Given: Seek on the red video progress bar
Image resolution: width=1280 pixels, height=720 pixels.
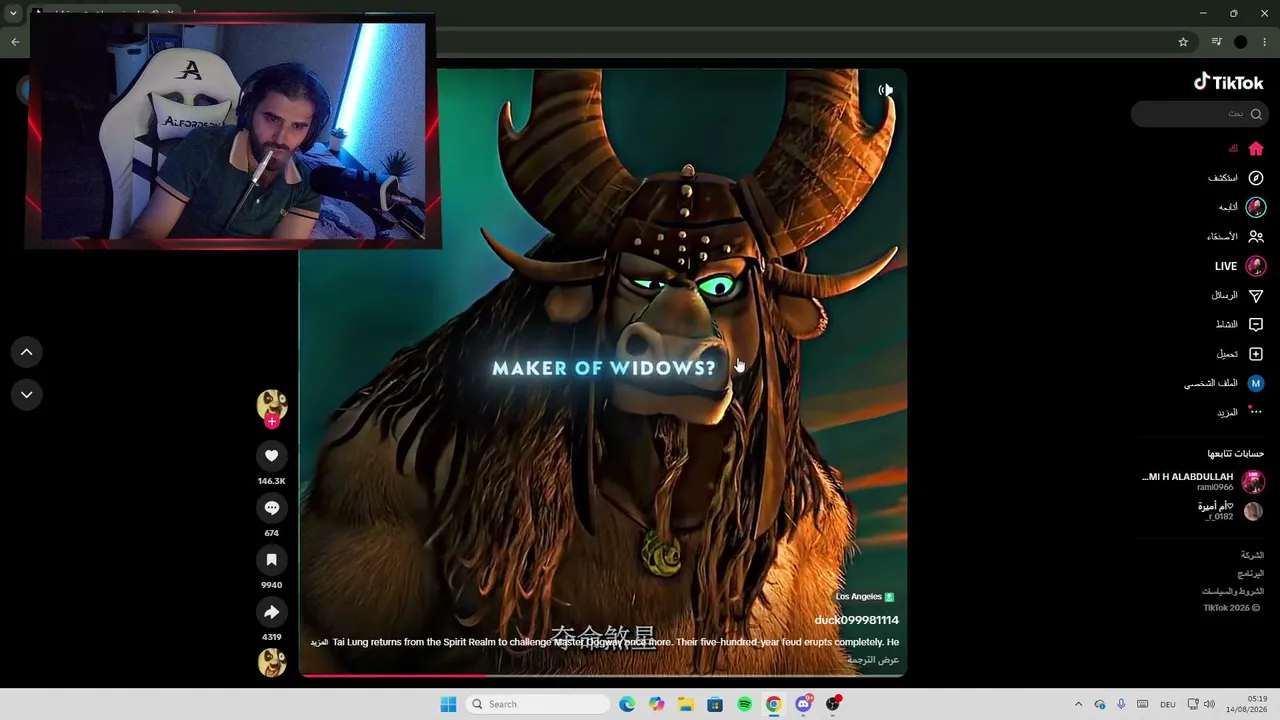Looking at the screenshot, I should (603, 675).
